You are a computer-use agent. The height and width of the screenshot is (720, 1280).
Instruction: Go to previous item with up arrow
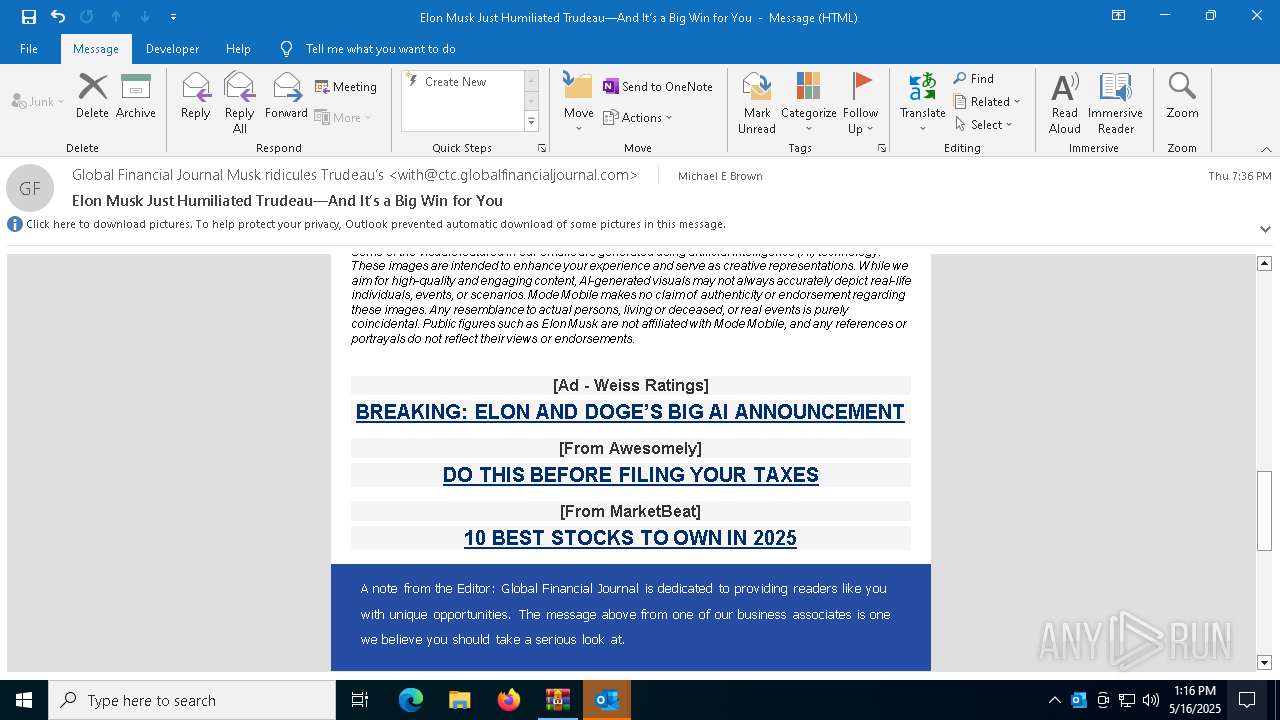[x=116, y=17]
